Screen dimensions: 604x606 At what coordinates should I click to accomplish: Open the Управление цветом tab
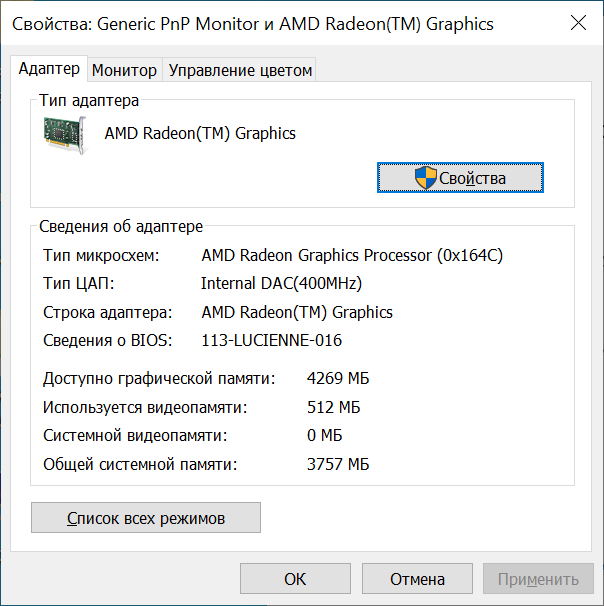240,70
